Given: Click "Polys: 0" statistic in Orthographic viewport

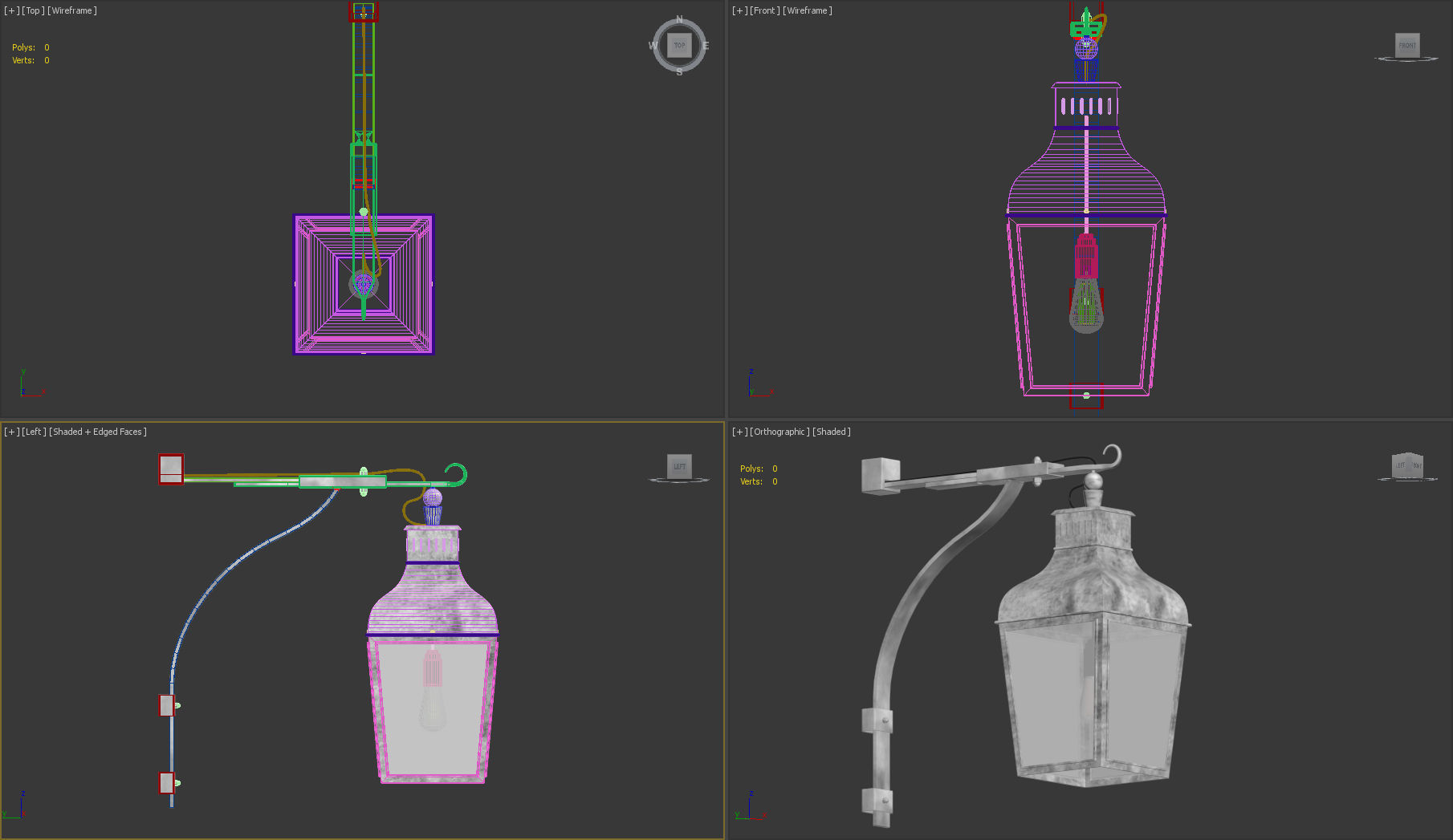Looking at the screenshot, I should [x=759, y=469].
